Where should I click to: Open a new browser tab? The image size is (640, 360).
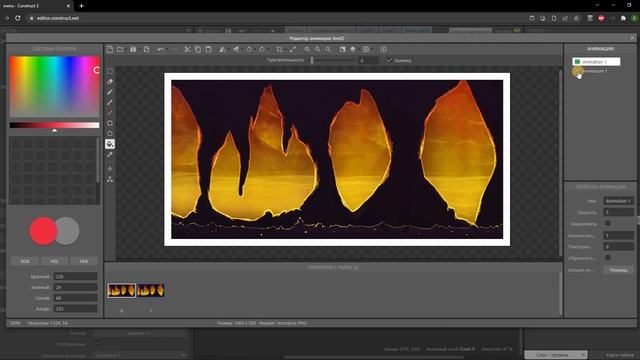81,6
